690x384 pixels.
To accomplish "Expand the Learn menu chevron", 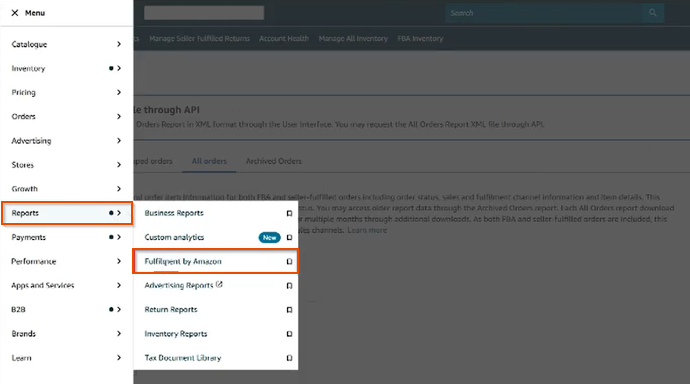I will [x=119, y=358].
